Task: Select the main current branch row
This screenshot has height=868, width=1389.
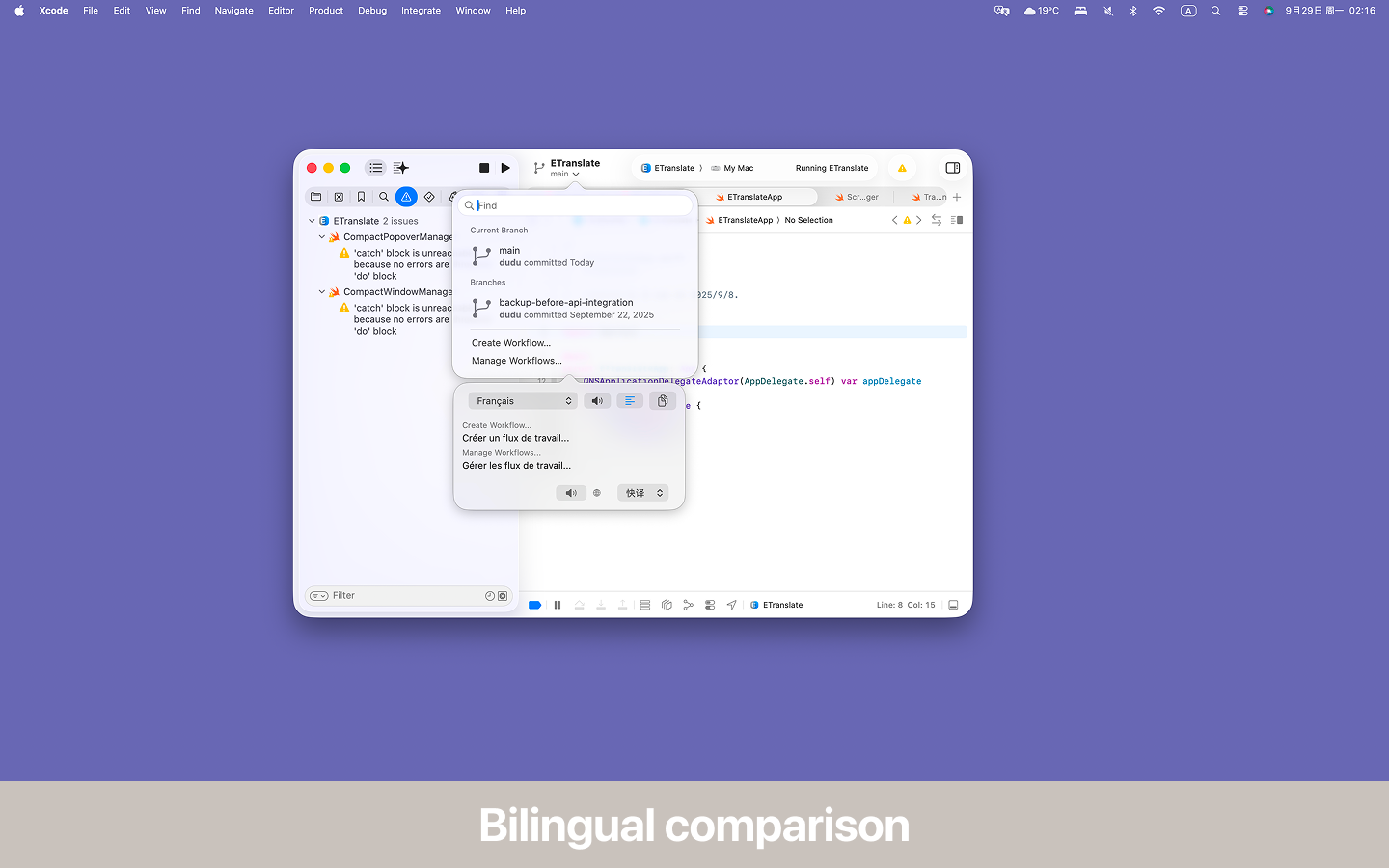Action: pyautogui.click(x=575, y=257)
